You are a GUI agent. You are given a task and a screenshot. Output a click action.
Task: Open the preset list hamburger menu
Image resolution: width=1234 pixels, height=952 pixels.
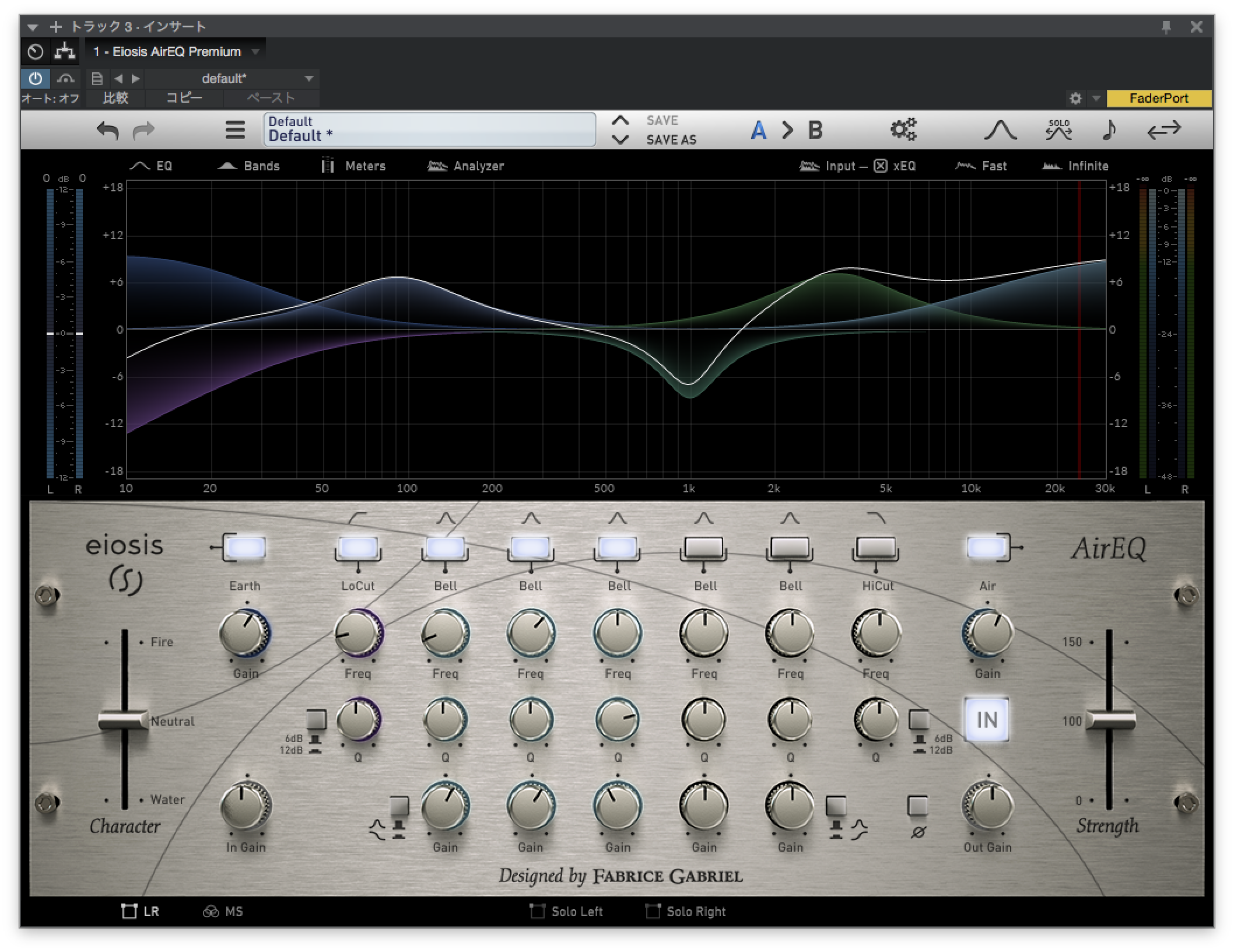[236, 130]
